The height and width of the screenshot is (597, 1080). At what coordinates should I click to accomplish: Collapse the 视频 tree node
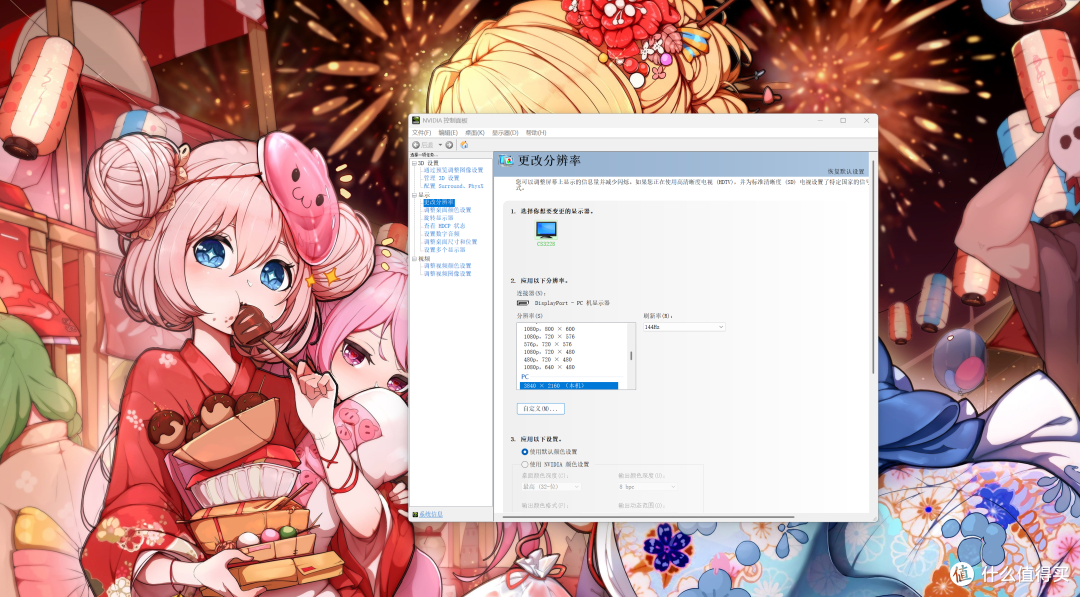[414, 258]
